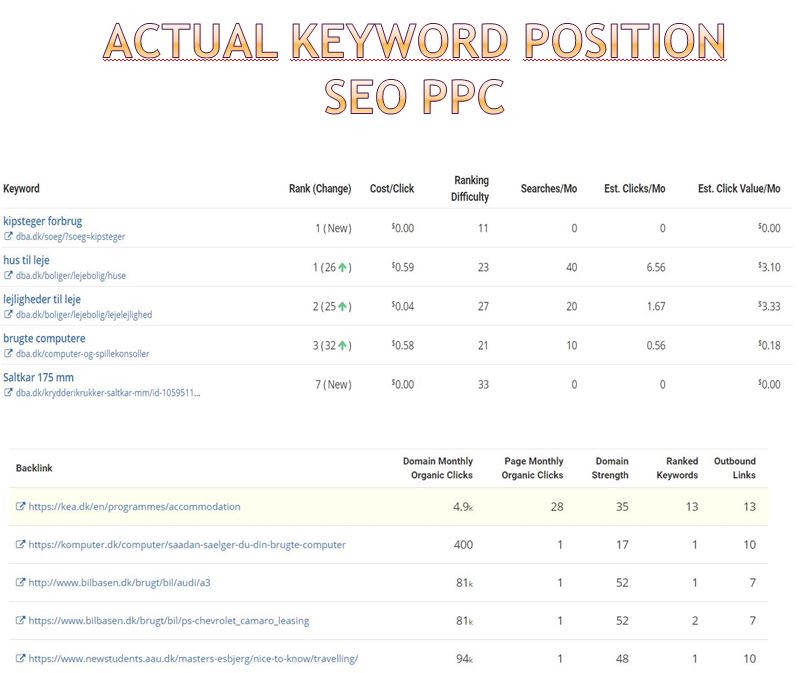
Task: Sort by Ranking Difficulty column header
Action: [470, 189]
